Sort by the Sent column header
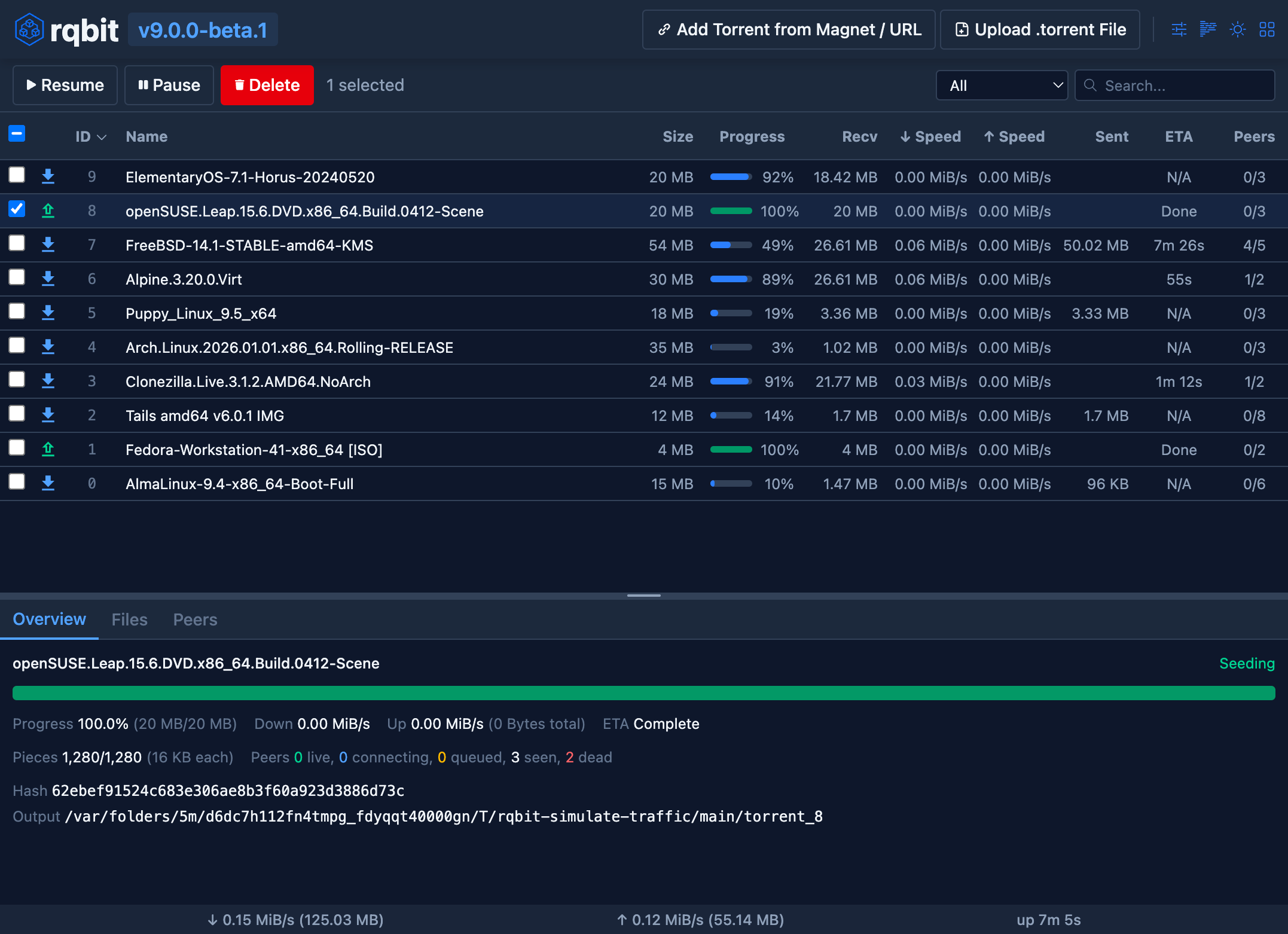Image resolution: width=1288 pixels, height=934 pixels. point(1112,137)
